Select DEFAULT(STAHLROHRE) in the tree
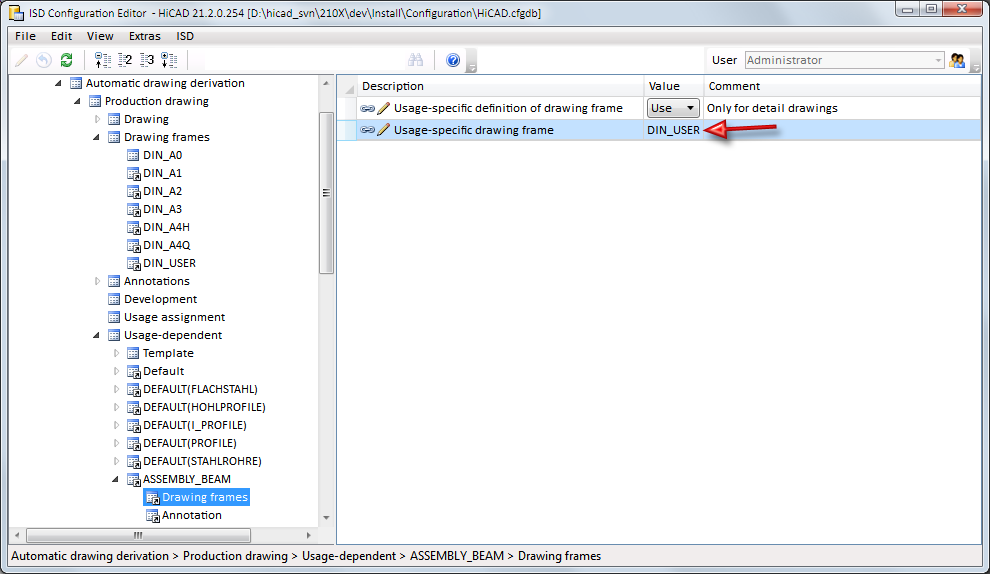The image size is (990, 574). point(202,461)
